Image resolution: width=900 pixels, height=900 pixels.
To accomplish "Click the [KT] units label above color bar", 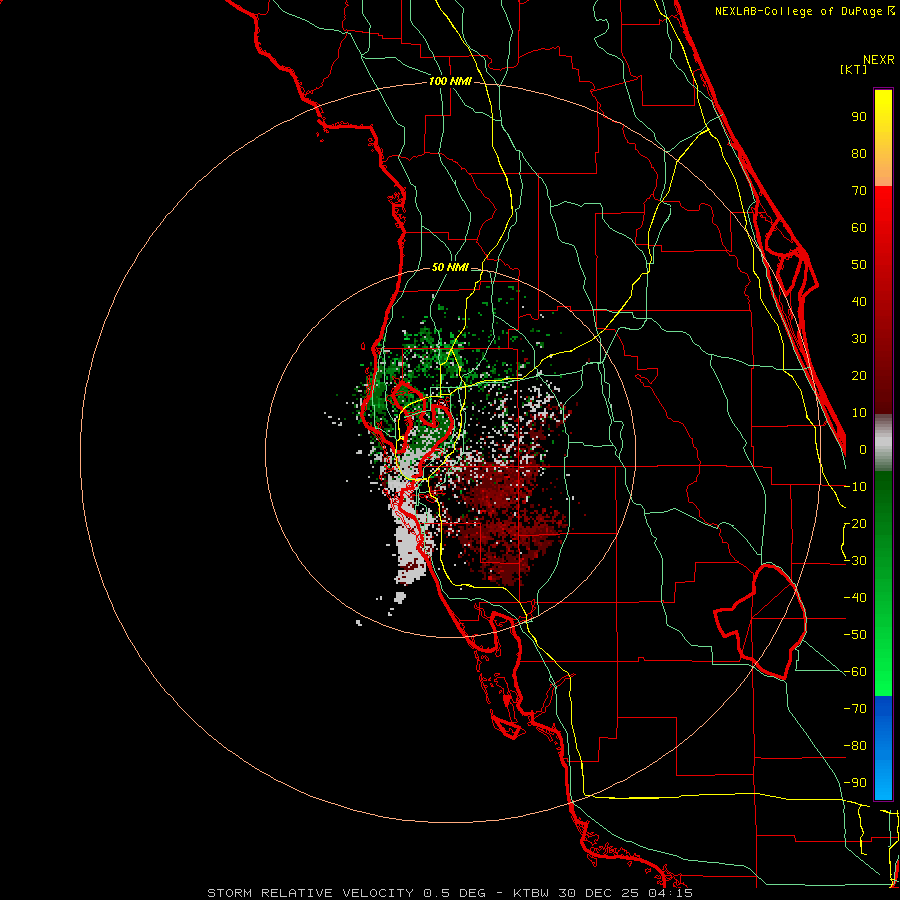I will (854, 69).
